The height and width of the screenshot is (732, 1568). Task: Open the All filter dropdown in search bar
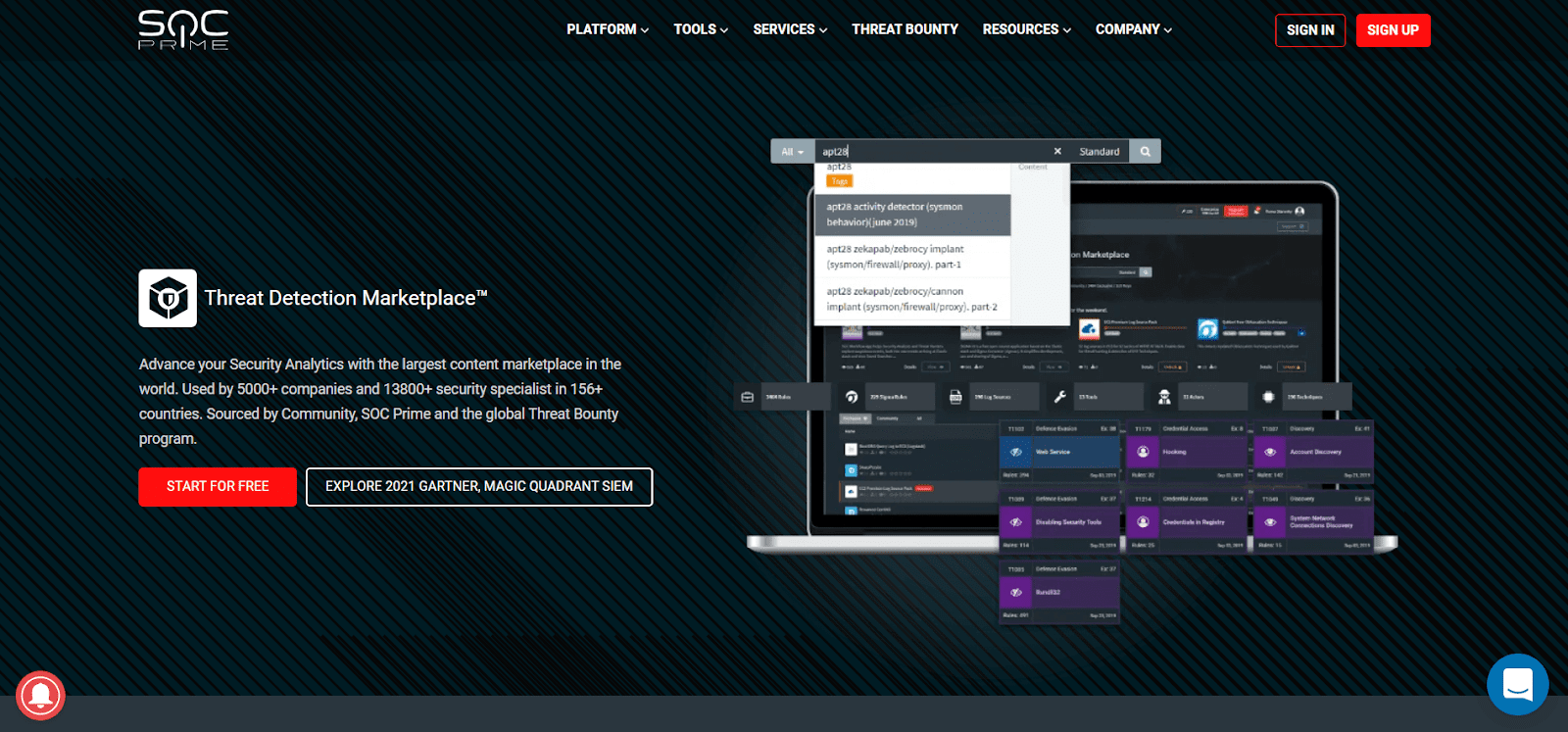coord(793,151)
